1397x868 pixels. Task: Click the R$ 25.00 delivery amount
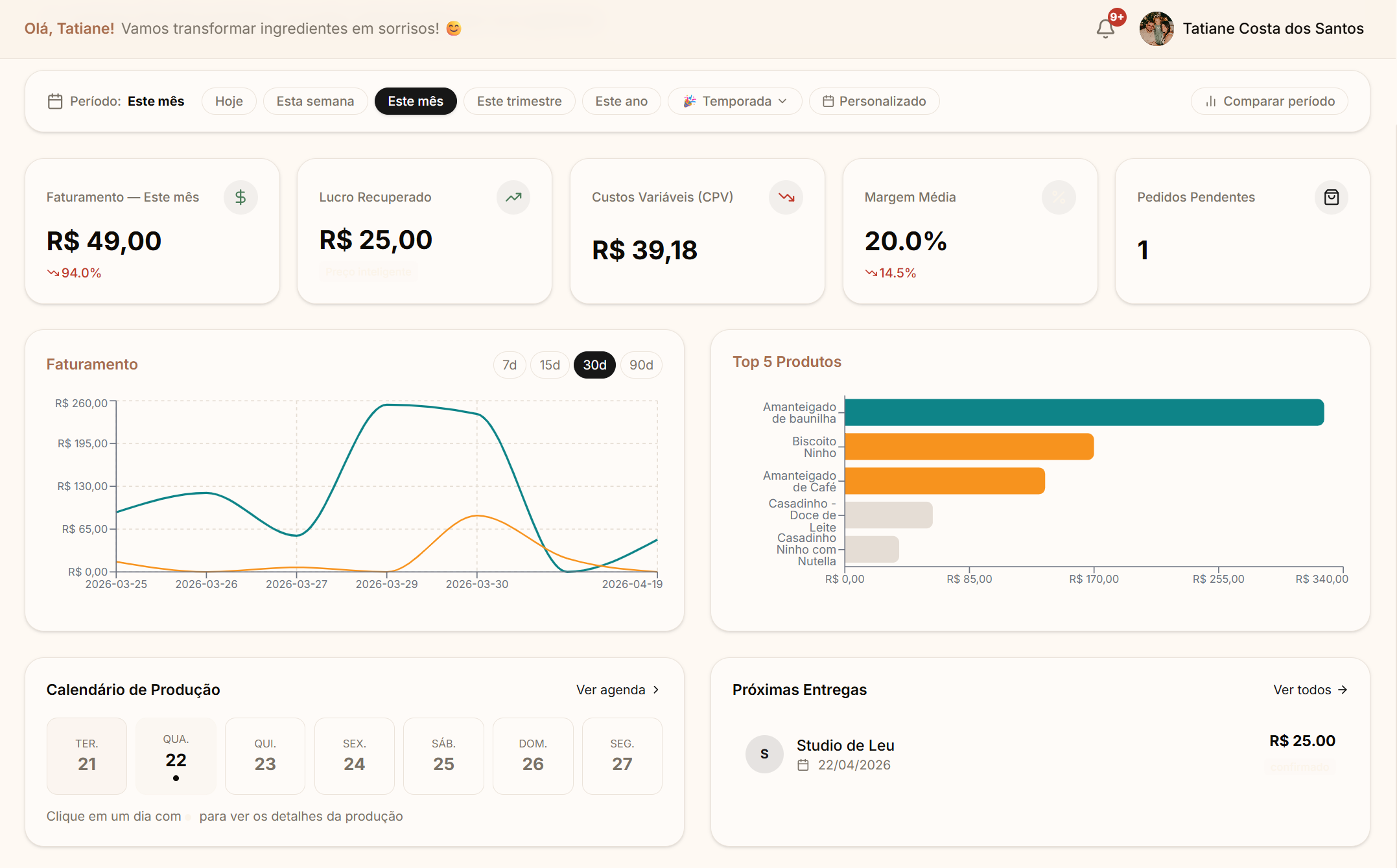pos(1302,741)
